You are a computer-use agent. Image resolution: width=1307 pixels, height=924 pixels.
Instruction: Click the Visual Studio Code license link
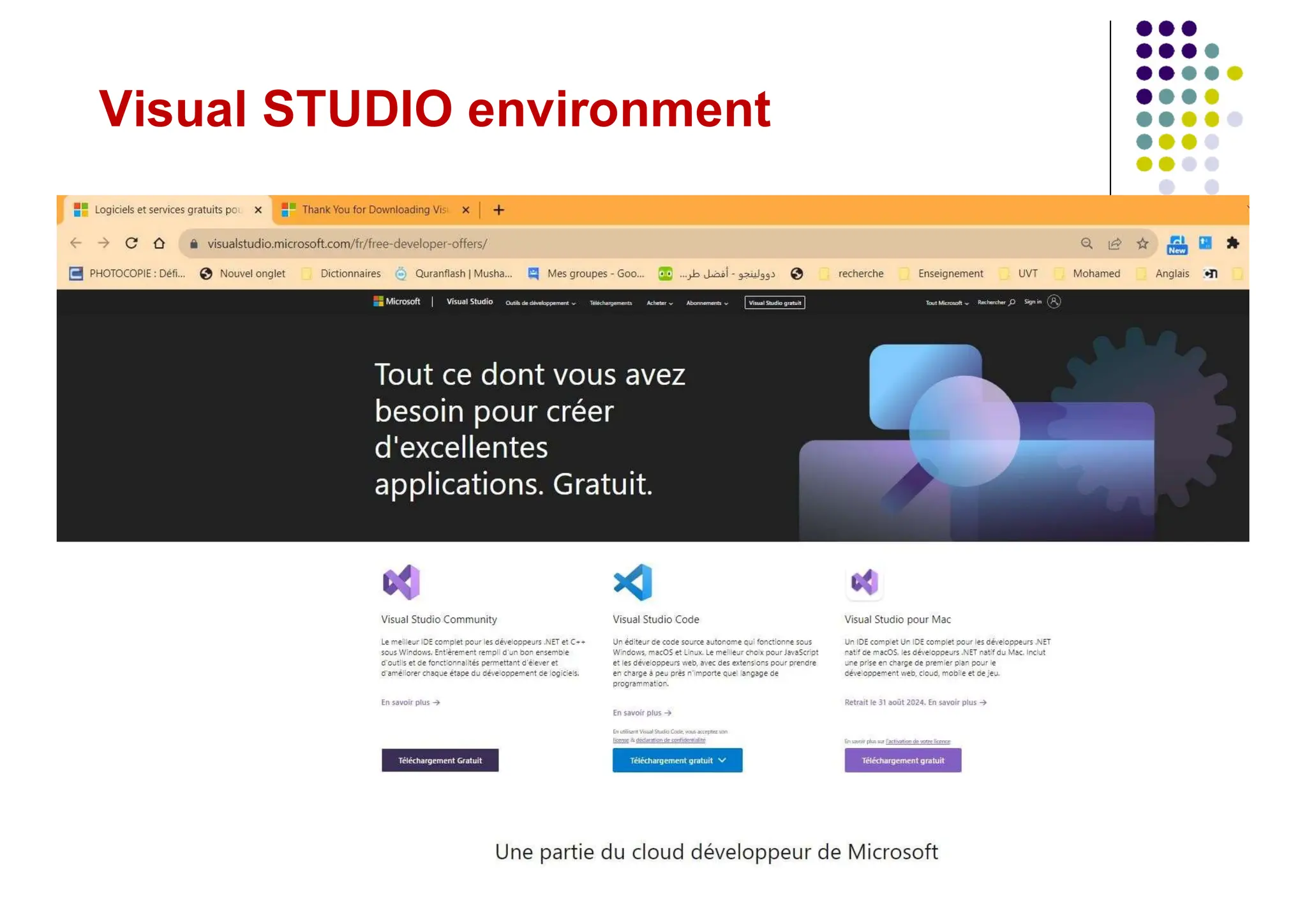(x=621, y=740)
